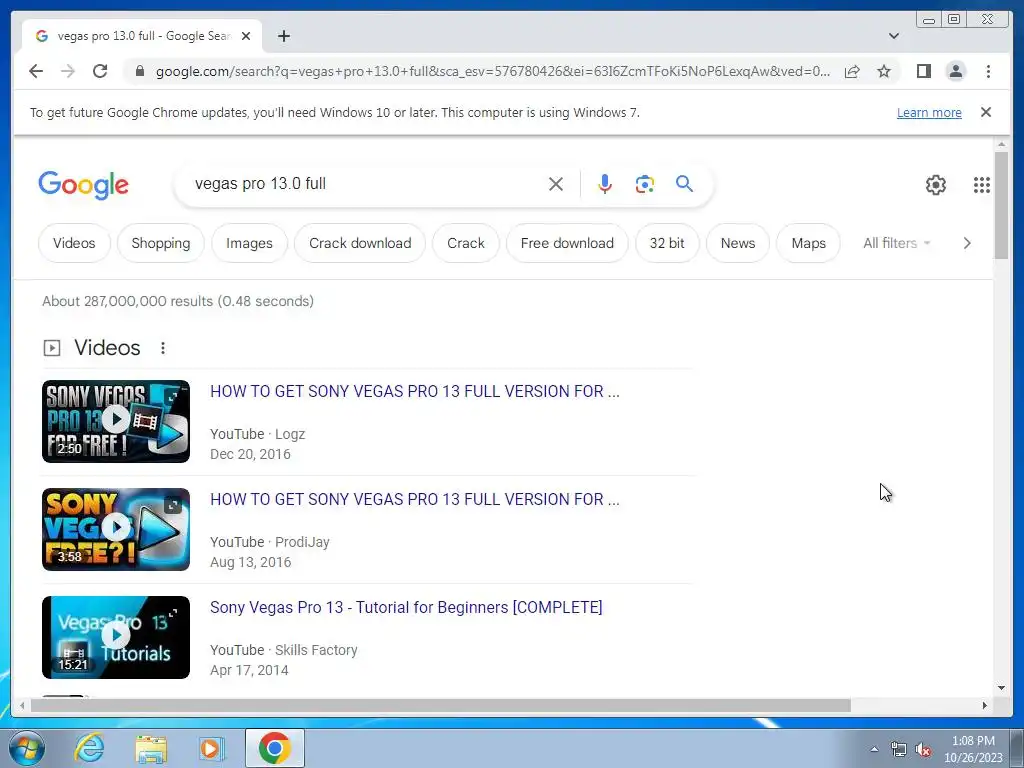Image resolution: width=1024 pixels, height=768 pixels.
Task: Select the Chrome taskbar button
Action: click(x=274, y=748)
